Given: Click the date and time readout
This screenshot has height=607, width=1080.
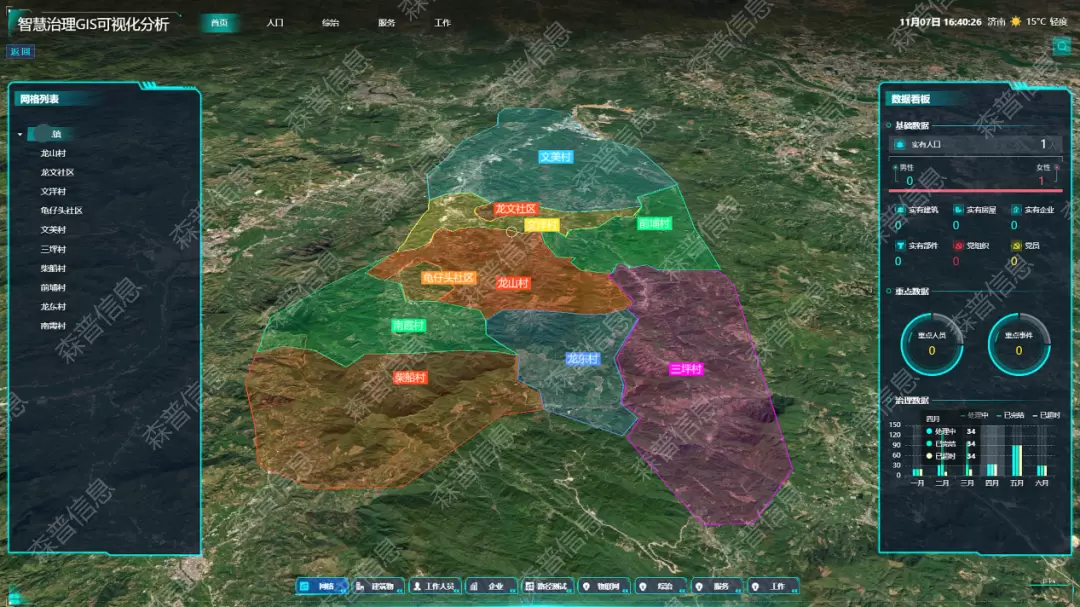Looking at the screenshot, I should pyautogui.click(x=940, y=22).
